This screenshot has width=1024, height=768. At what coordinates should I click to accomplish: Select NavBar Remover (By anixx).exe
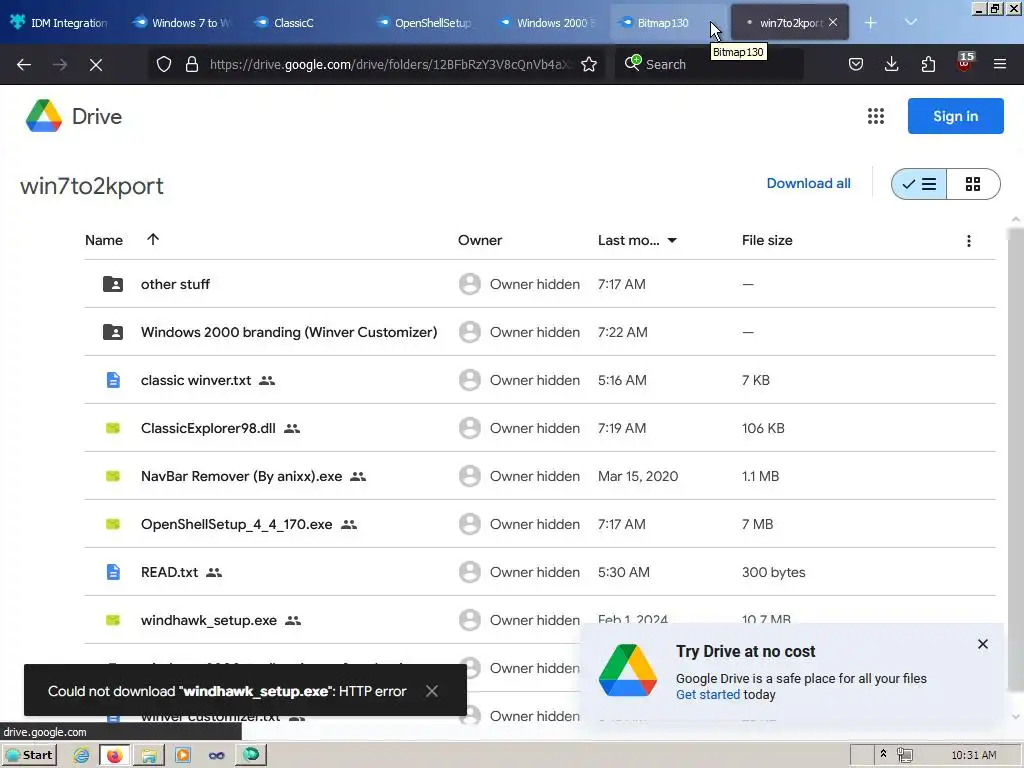click(x=242, y=476)
